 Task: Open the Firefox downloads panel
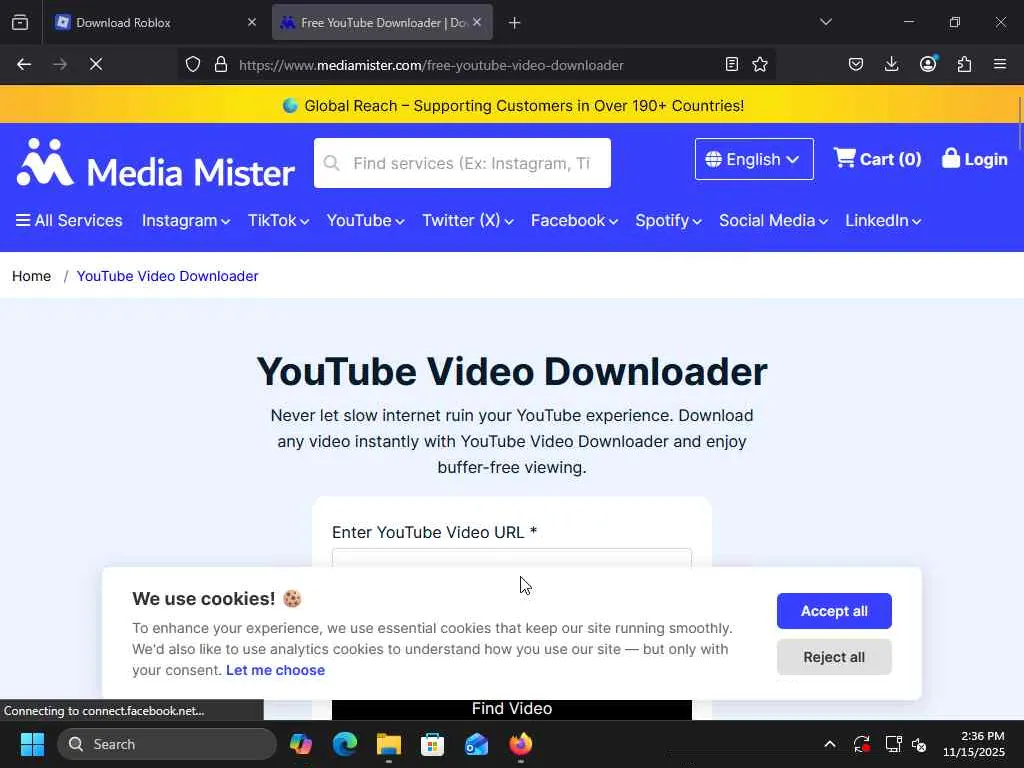point(891,65)
